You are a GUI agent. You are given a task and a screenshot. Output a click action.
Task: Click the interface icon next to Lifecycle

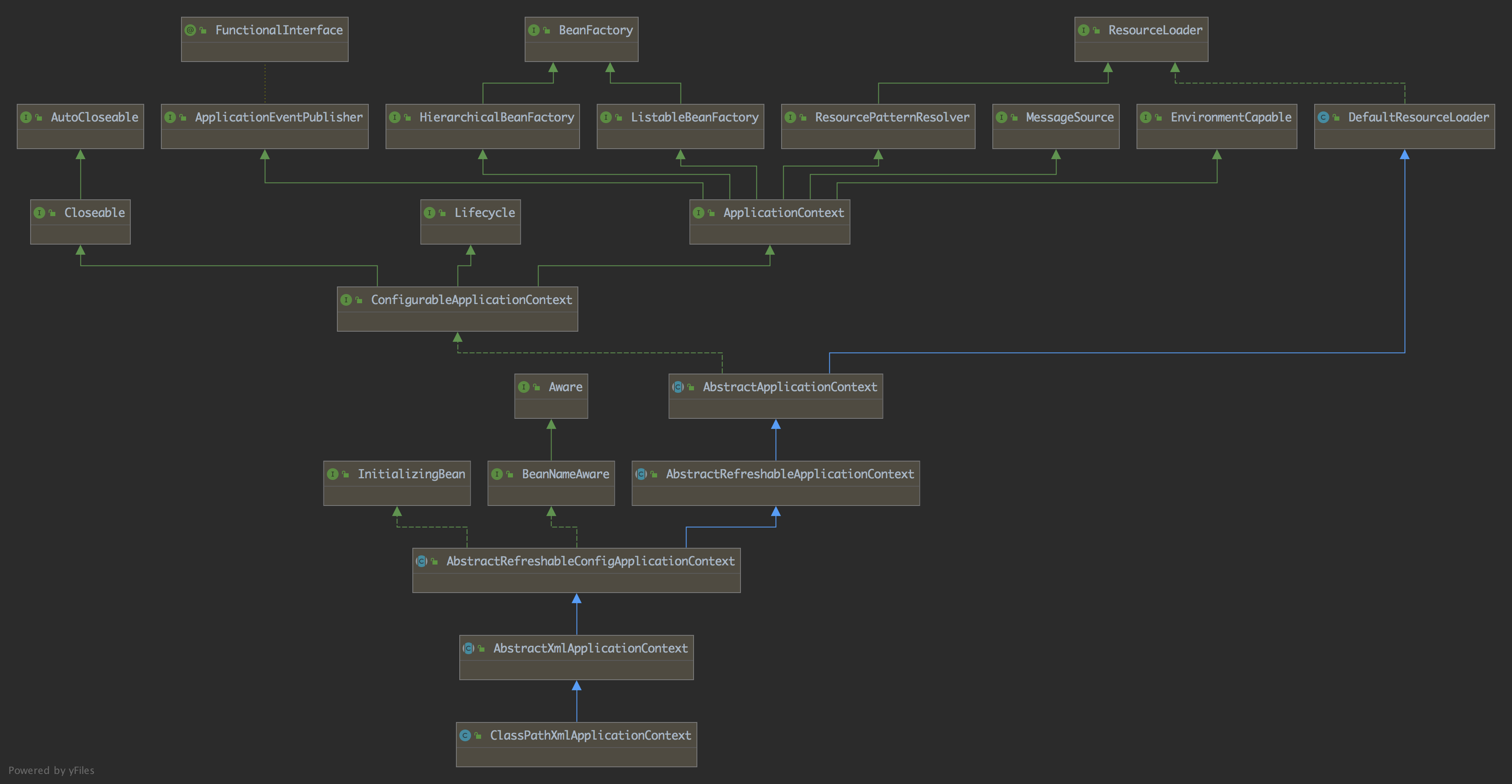pos(429,213)
